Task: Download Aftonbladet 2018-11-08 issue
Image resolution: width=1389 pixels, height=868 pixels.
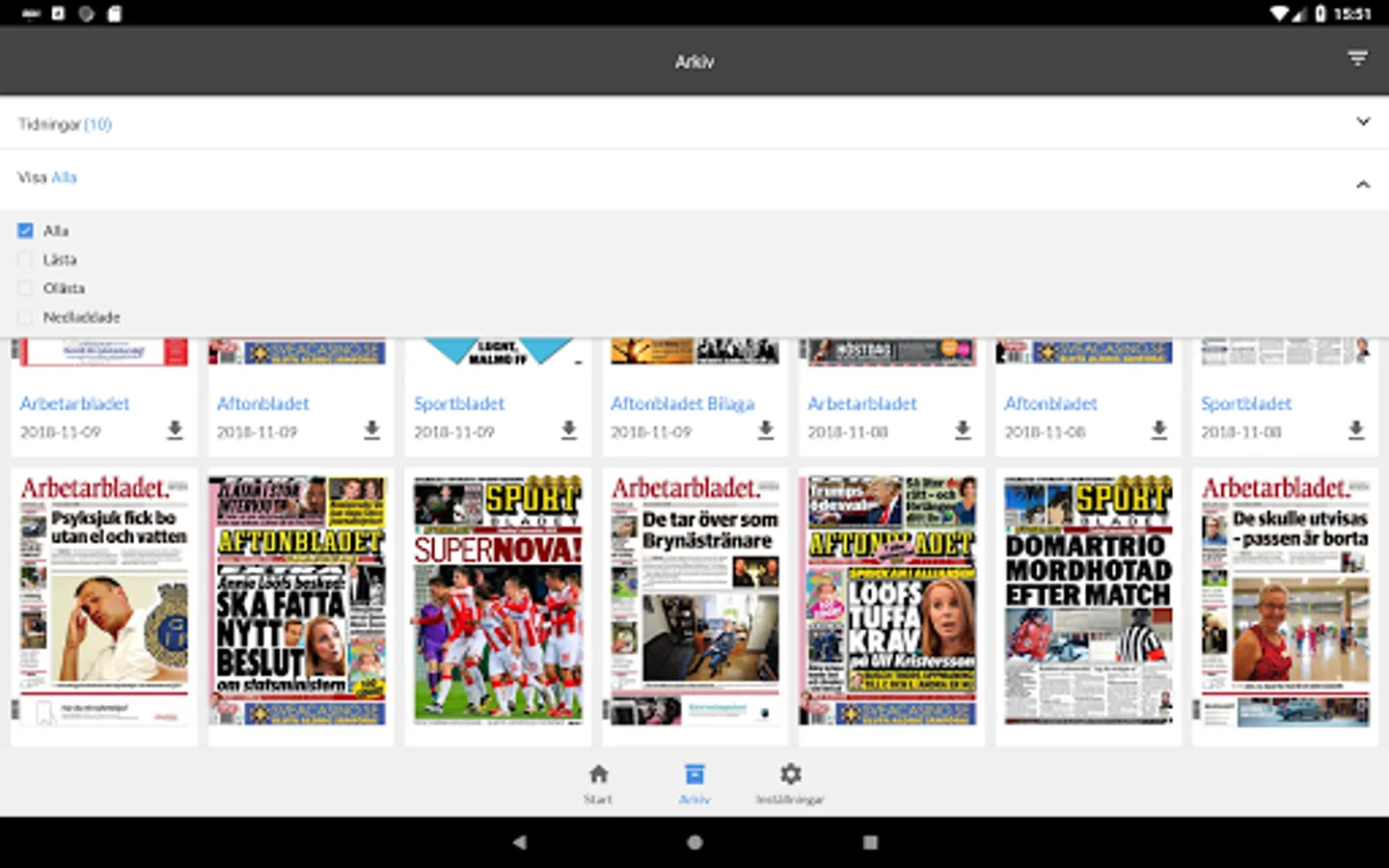Action: (1158, 430)
